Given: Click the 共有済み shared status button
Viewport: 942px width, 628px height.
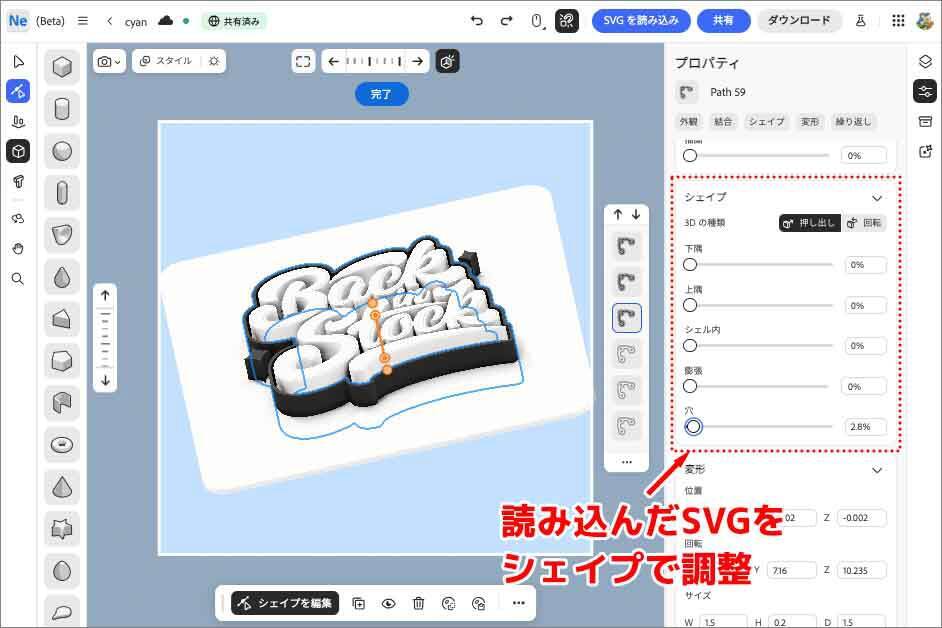Looking at the screenshot, I should pyautogui.click(x=234, y=21).
